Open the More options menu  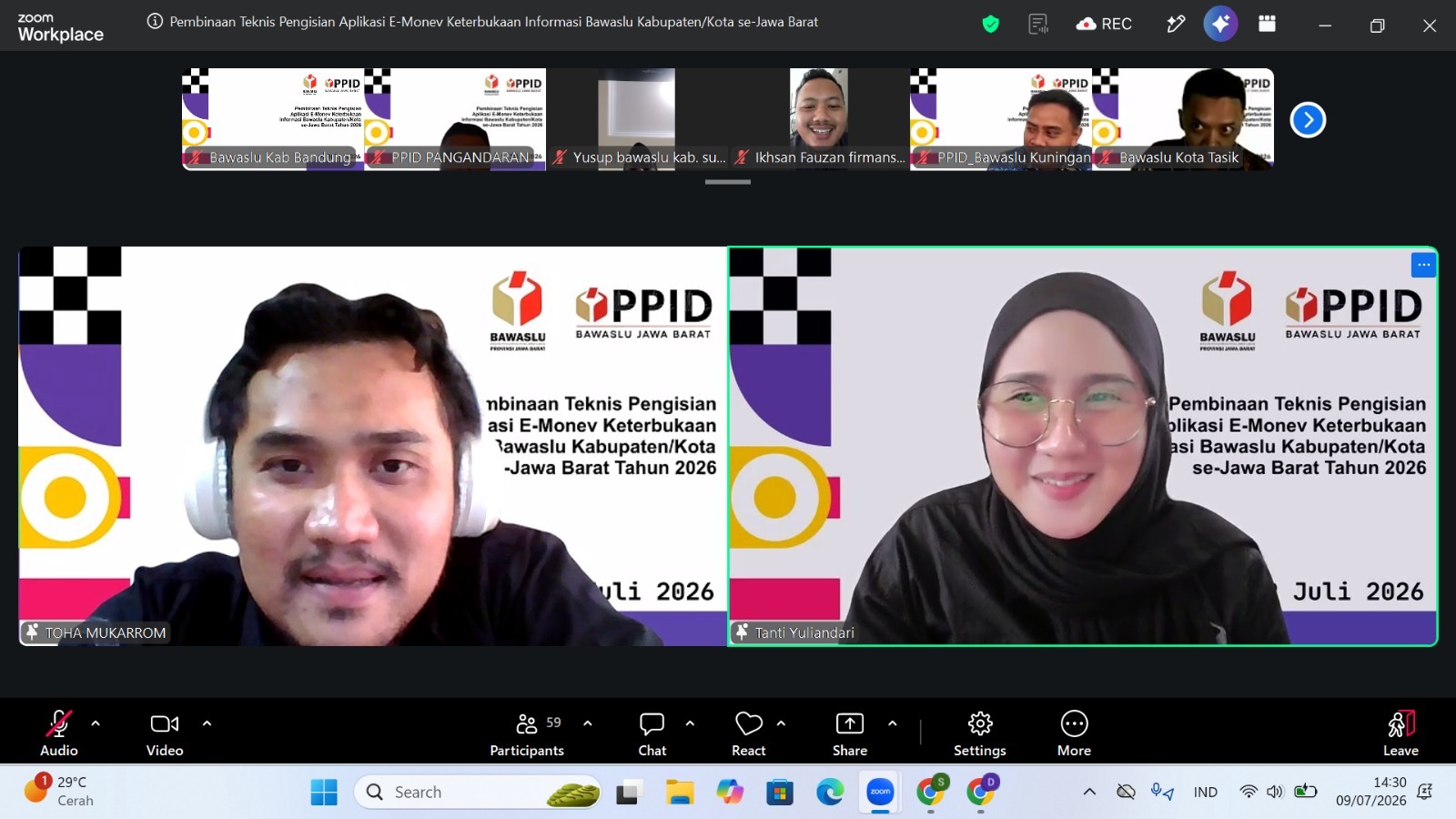[1074, 733]
